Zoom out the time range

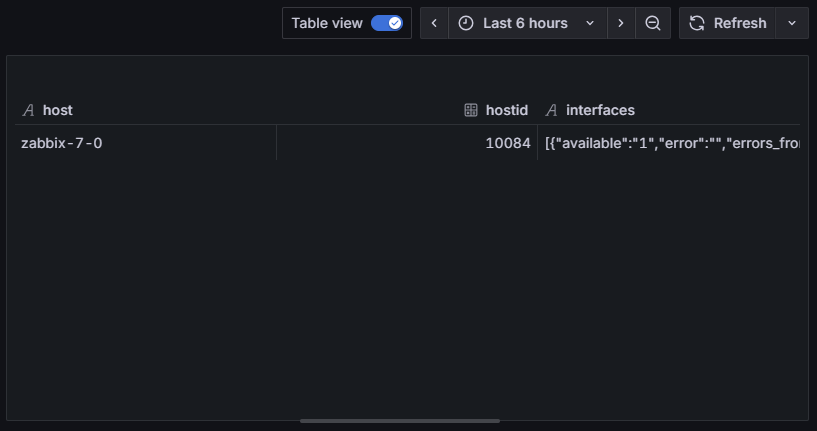coord(652,23)
